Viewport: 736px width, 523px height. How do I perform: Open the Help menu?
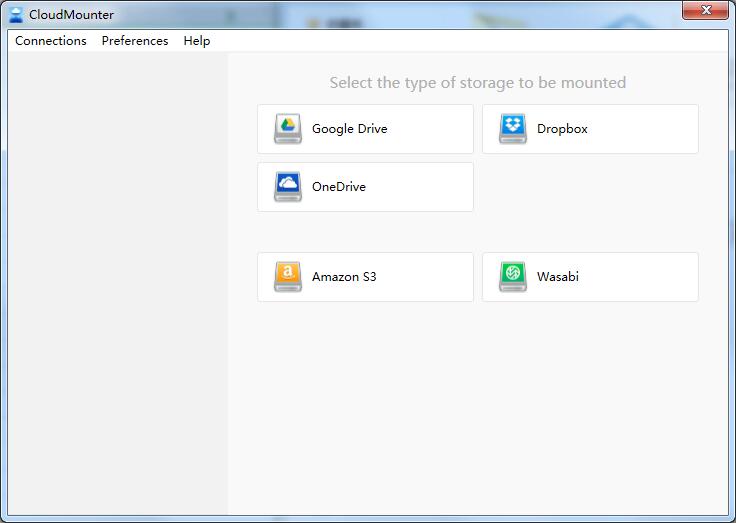coord(197,41)
